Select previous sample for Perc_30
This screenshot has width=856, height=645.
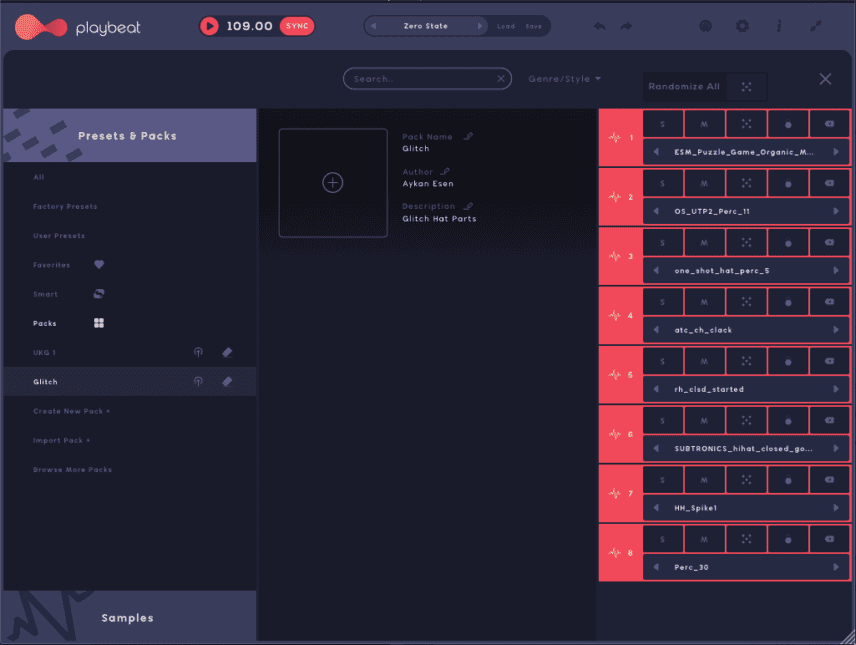(x=656, y=567)
